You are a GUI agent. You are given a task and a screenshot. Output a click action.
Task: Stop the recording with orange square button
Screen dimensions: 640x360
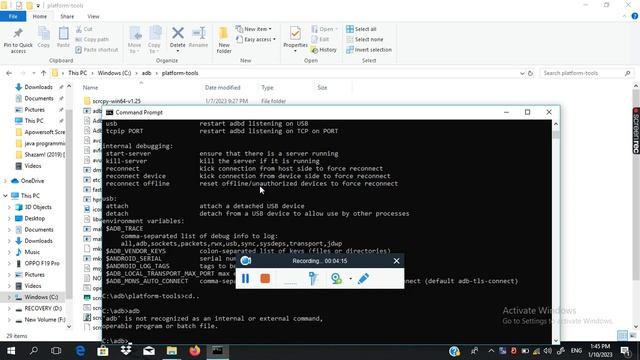pos(265,278)
